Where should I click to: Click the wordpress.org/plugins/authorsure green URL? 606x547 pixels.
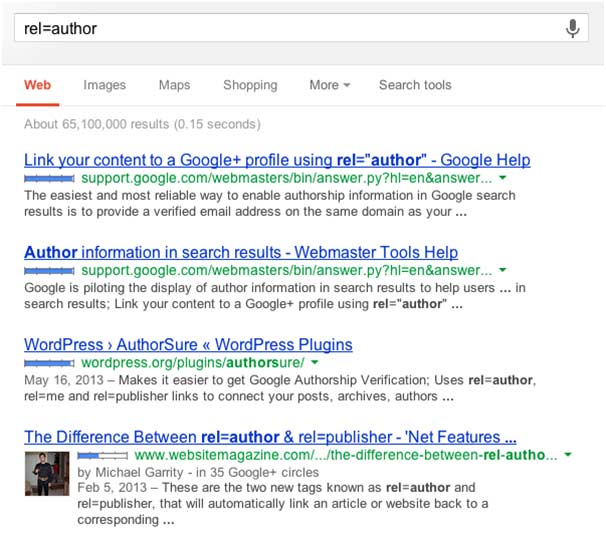click(x=192, y=362)
